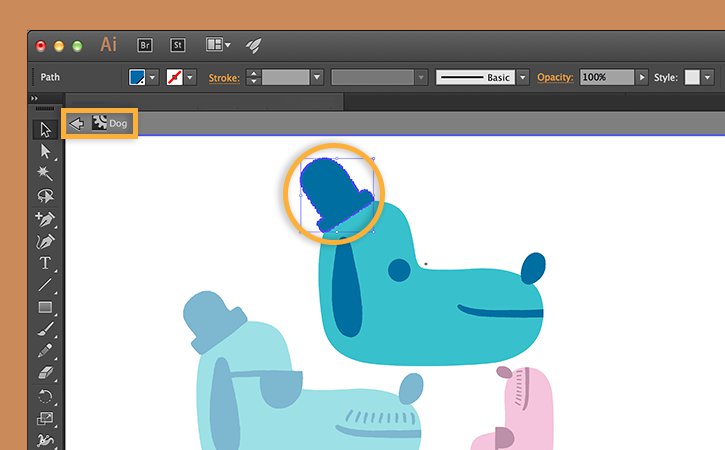
Task: Activate the Eraser tool
Action: 45,373
